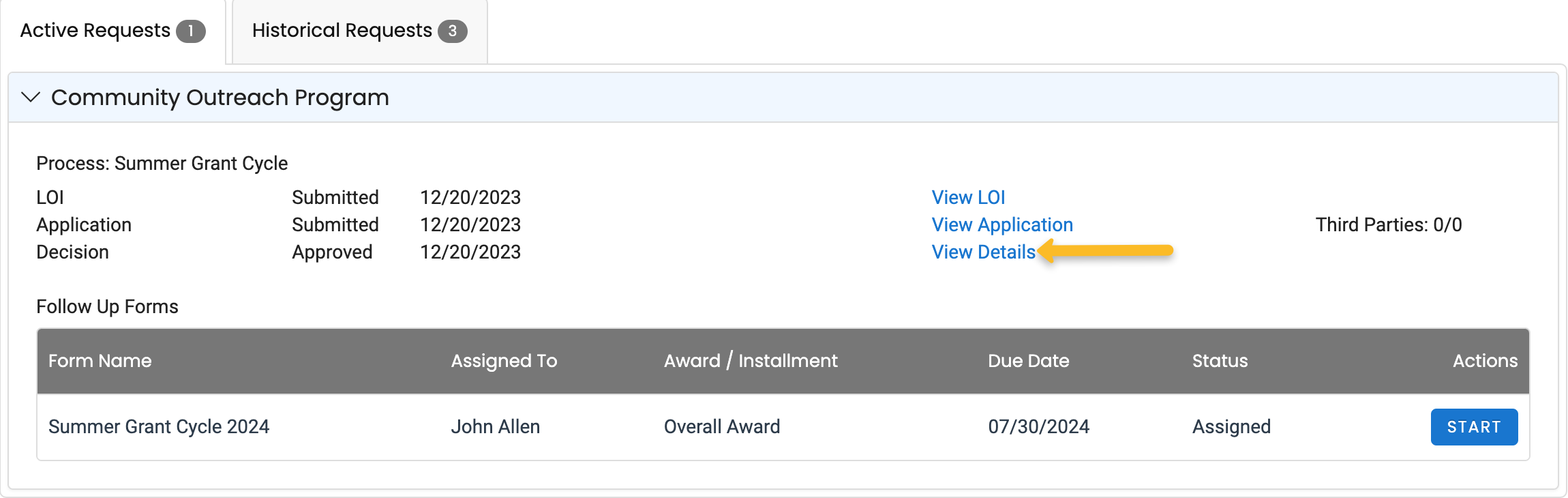Click the Community Outreach Program header
1568x498 pixels.
(220, 98)
